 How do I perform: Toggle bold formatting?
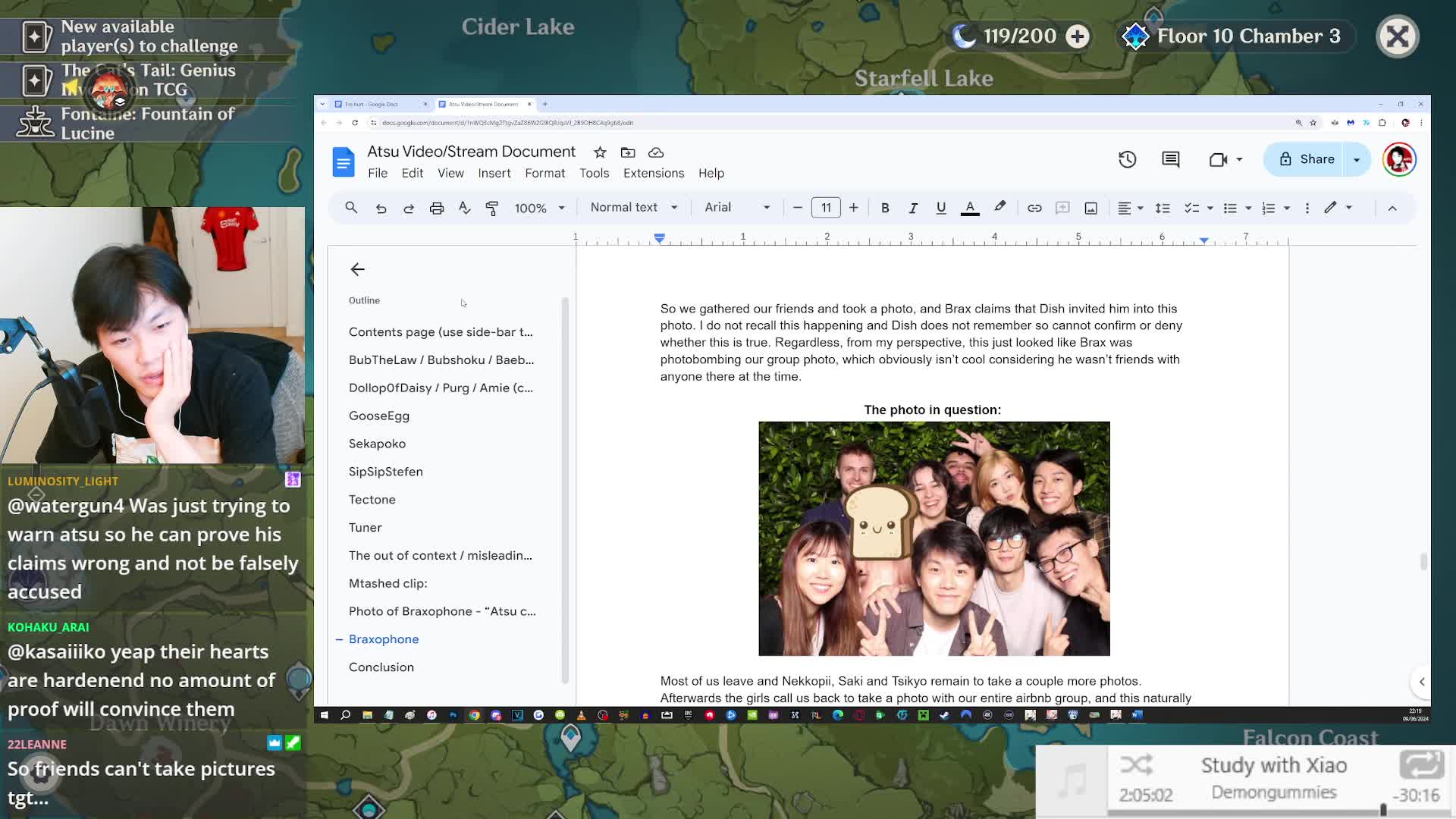pos(885,208)
